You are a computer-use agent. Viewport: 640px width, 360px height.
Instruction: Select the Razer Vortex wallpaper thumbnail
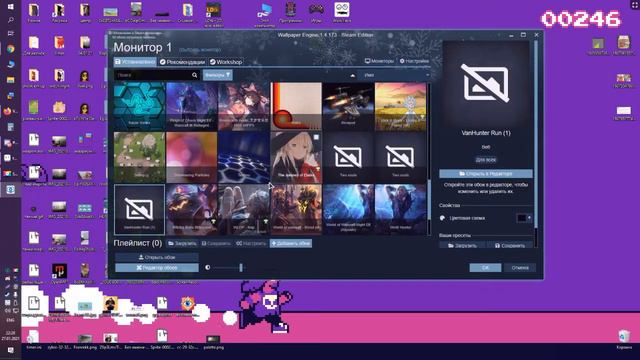[140, 106]
